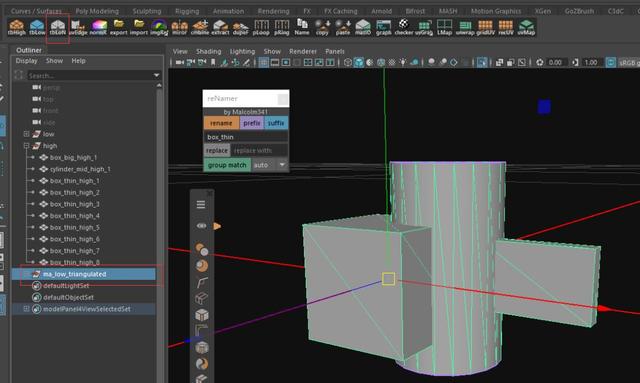Click the pRing shelf icon
Screen dimensions: 640x383
[282, 27]
